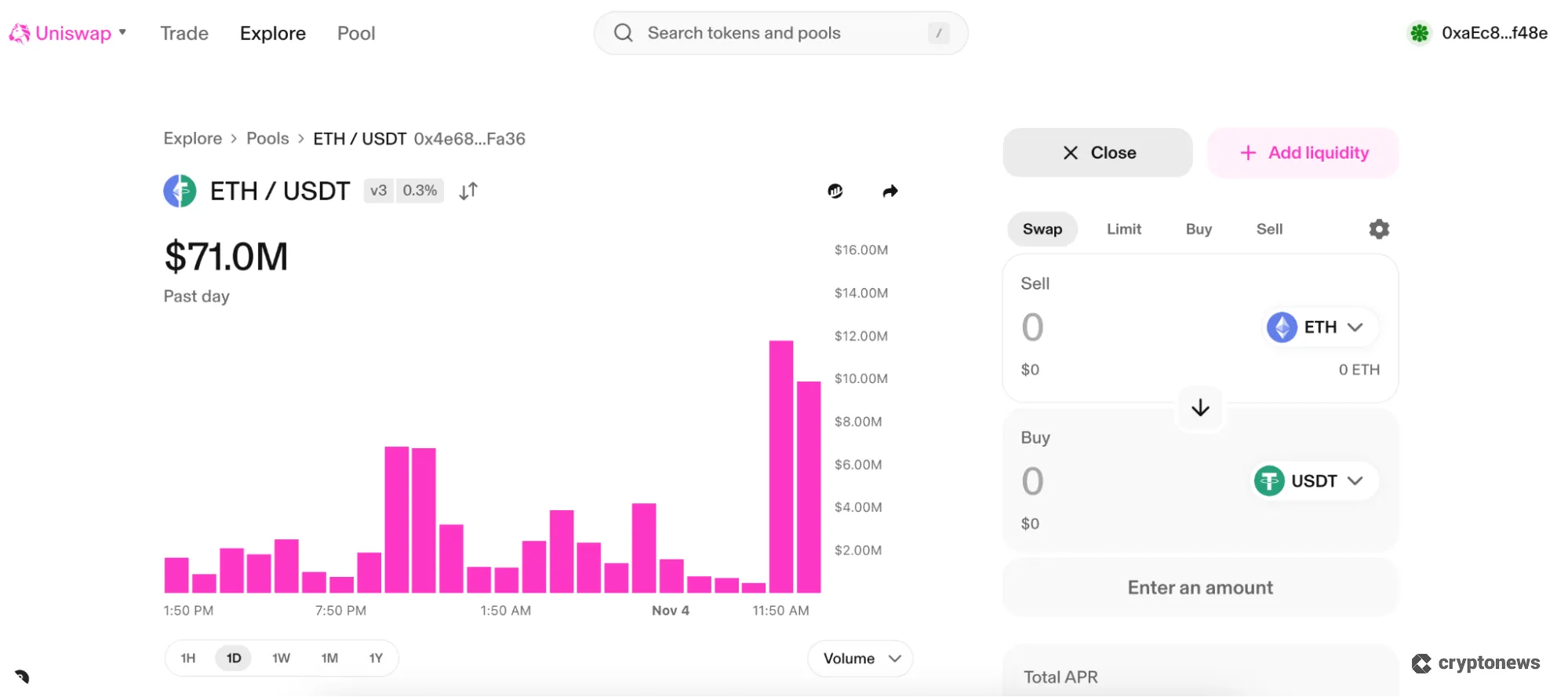Expand the USDT buy token selector
The image size is (1568, 697).
(x=1315, y=481)
